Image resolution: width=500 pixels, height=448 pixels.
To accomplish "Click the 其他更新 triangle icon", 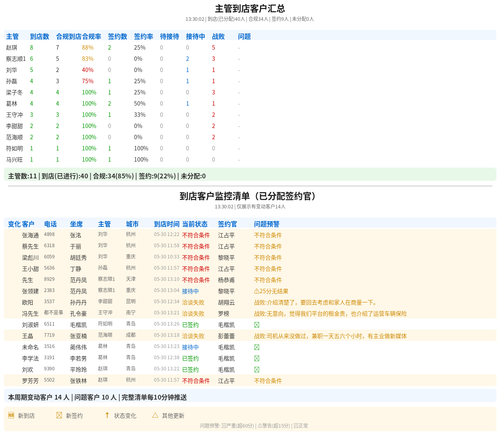I will 155,415.
